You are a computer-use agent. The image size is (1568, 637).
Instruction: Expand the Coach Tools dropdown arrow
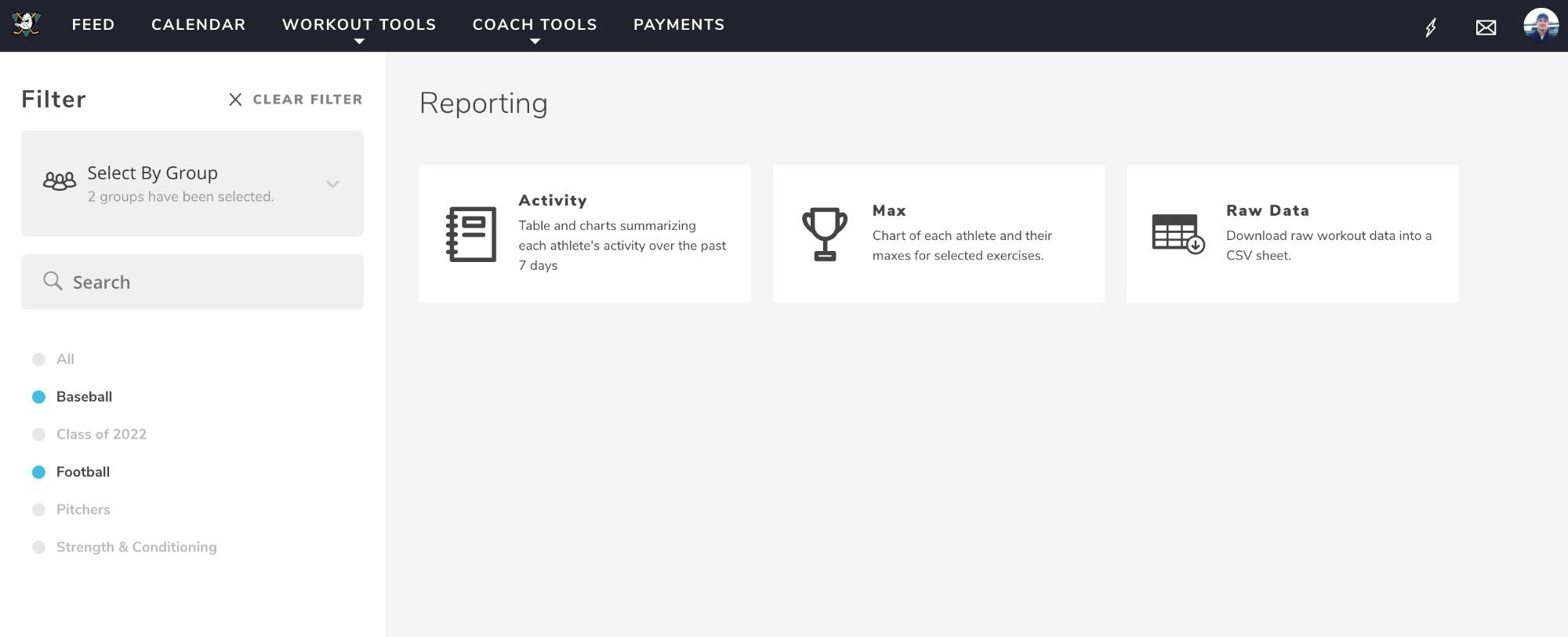[535, 42]
